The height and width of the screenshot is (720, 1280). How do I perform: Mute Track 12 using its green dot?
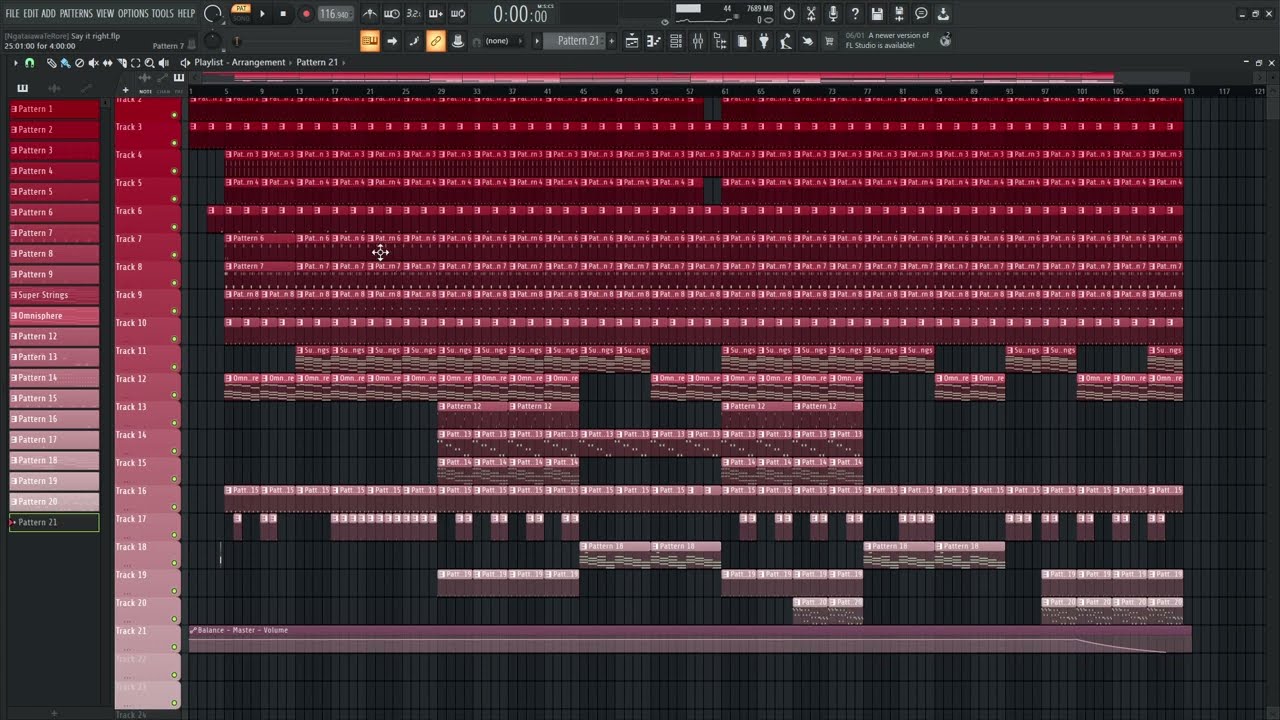(x=174, y=395)
